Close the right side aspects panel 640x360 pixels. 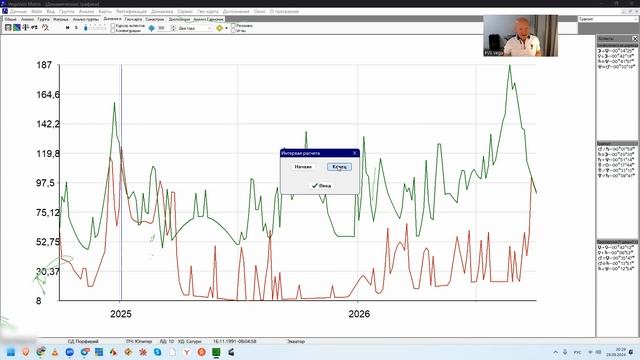coord(634,38)
